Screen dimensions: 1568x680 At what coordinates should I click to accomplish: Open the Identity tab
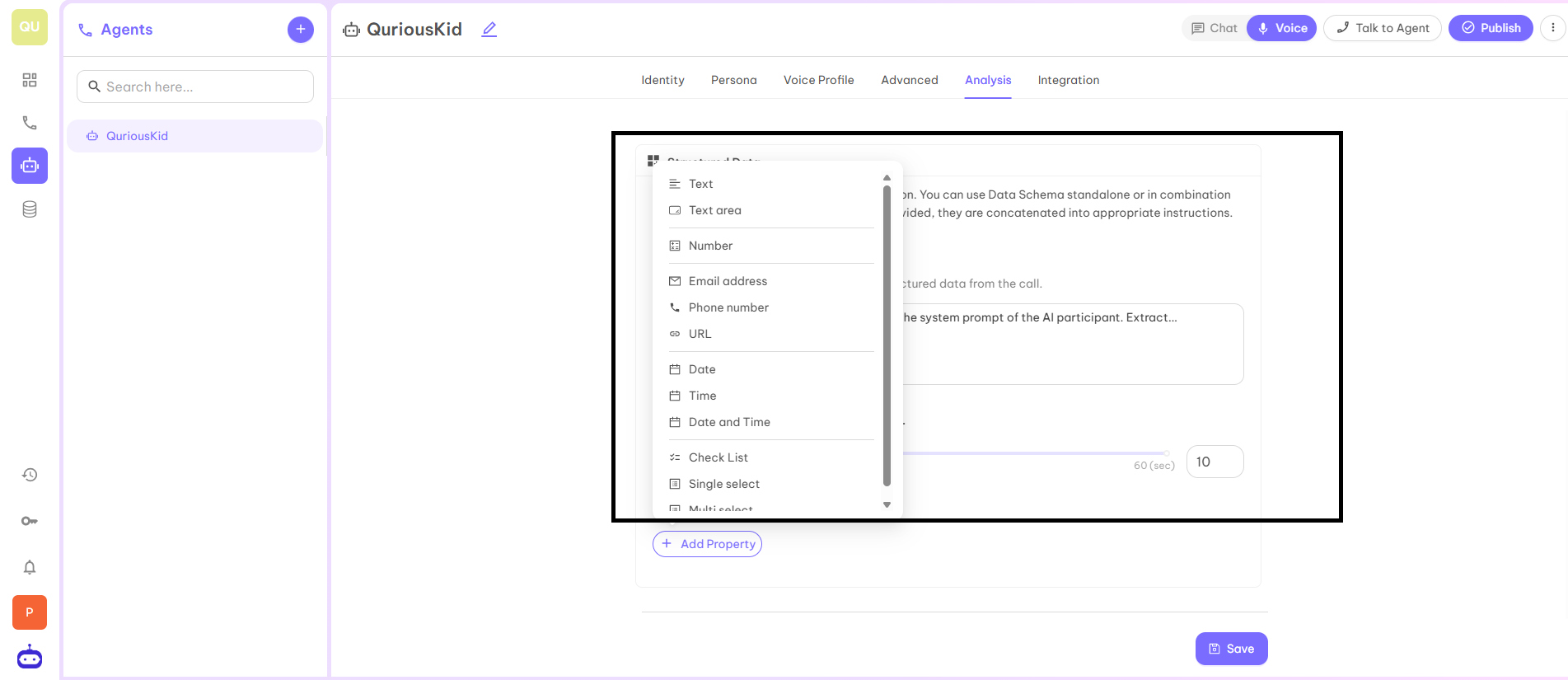click(x=663, y=80)
